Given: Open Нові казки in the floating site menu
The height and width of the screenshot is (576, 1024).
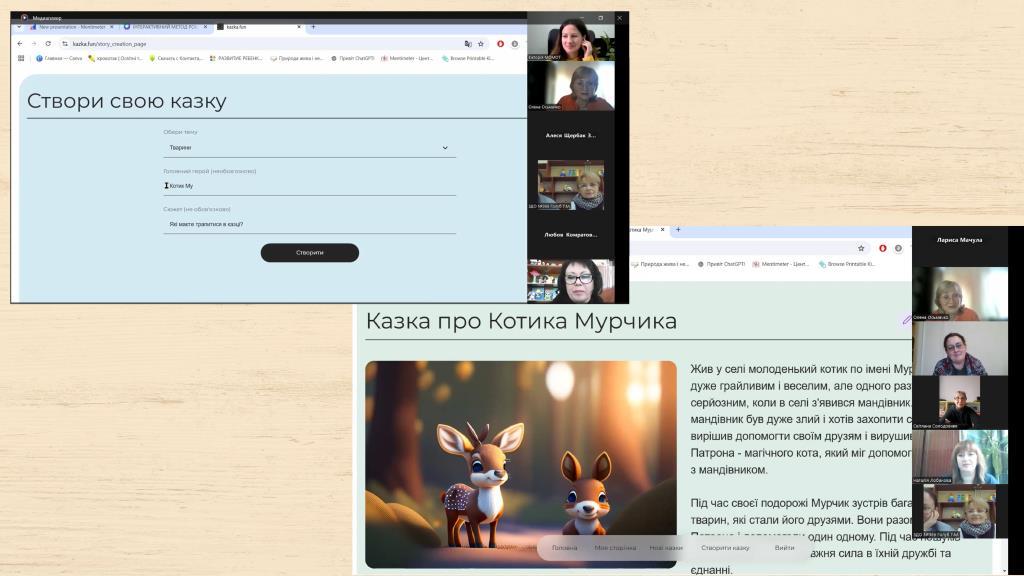Looking at the screenshot, I should click(x=665, y=548).
